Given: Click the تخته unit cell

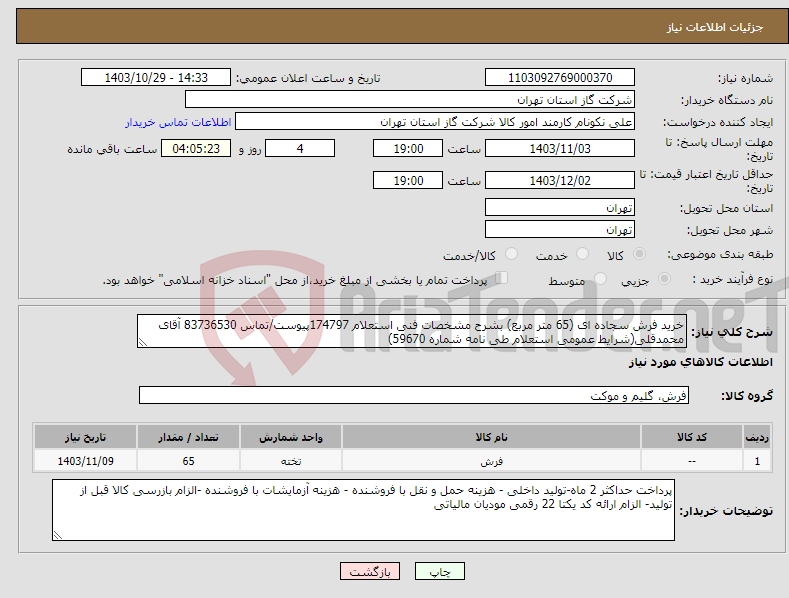Looking at the screenshot, I should pos(291,461).
